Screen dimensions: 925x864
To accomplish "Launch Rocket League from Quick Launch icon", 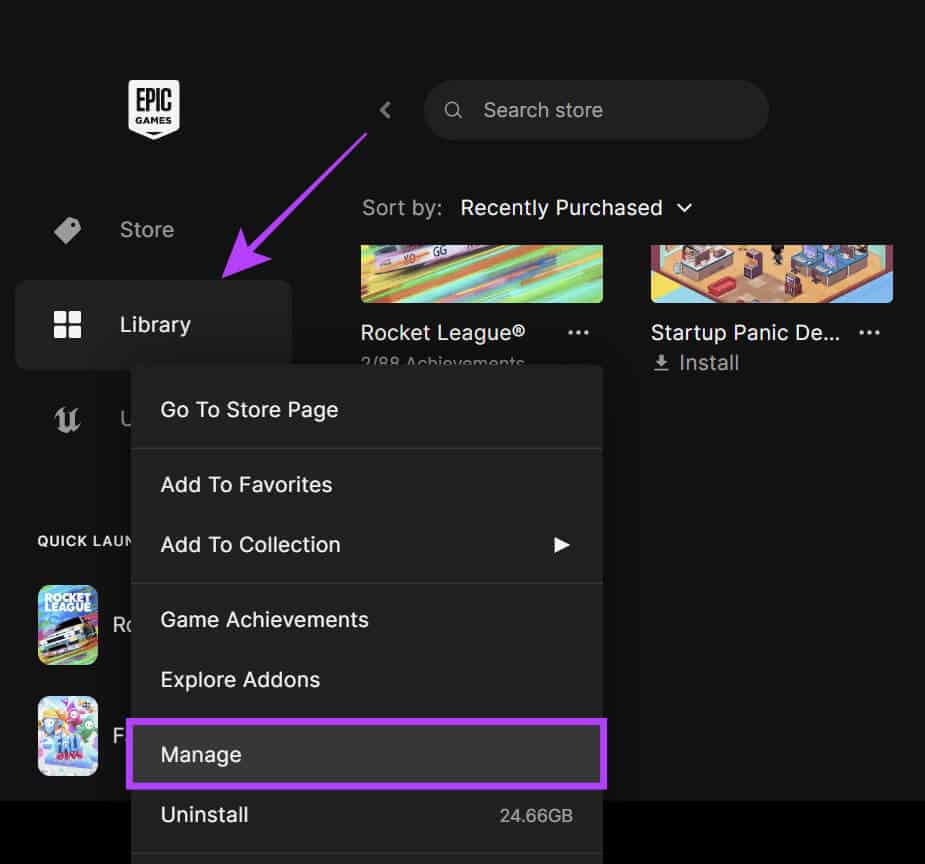I will pyautogui.click(x=68, y=625).
